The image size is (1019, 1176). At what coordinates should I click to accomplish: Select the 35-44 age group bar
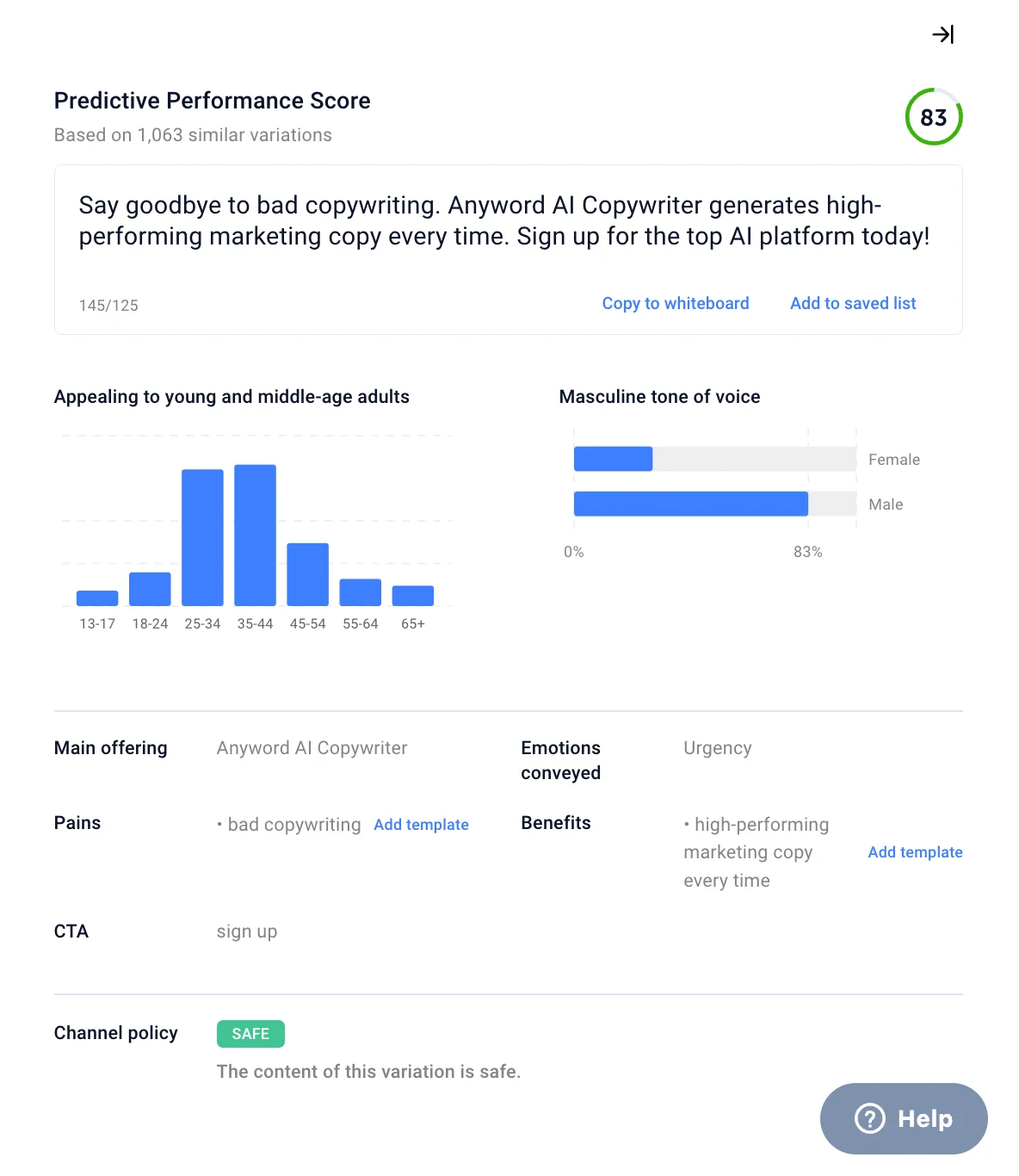255,535
